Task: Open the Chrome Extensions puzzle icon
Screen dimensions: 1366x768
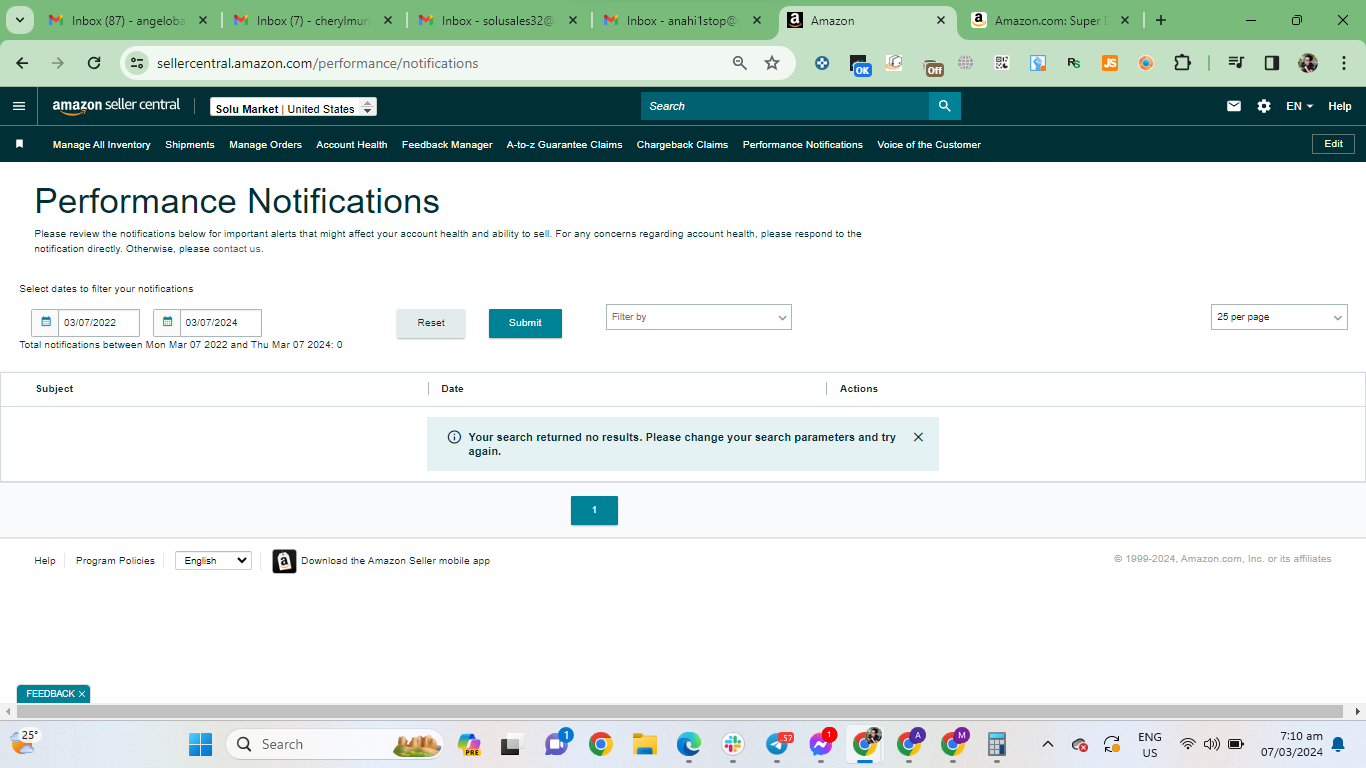Action: click(x=1182, y=63)
